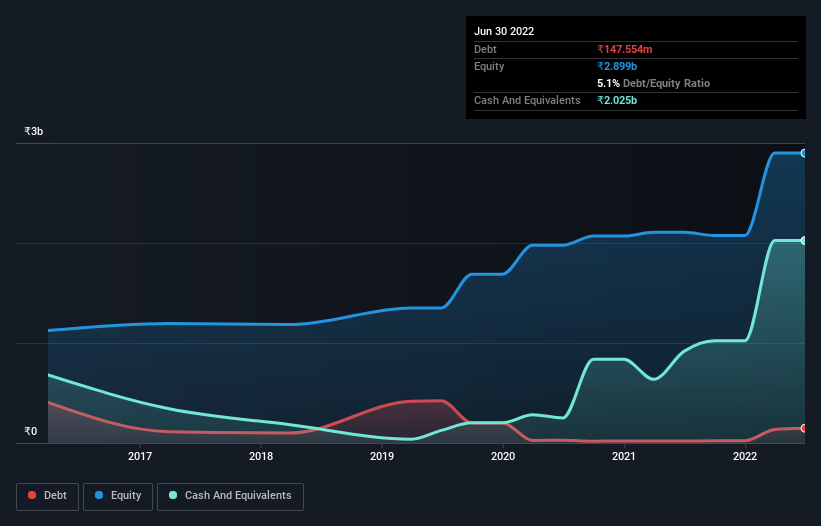Select the 2021 x-axis label
Screen dimensions: 821x526
click(624, 456)
